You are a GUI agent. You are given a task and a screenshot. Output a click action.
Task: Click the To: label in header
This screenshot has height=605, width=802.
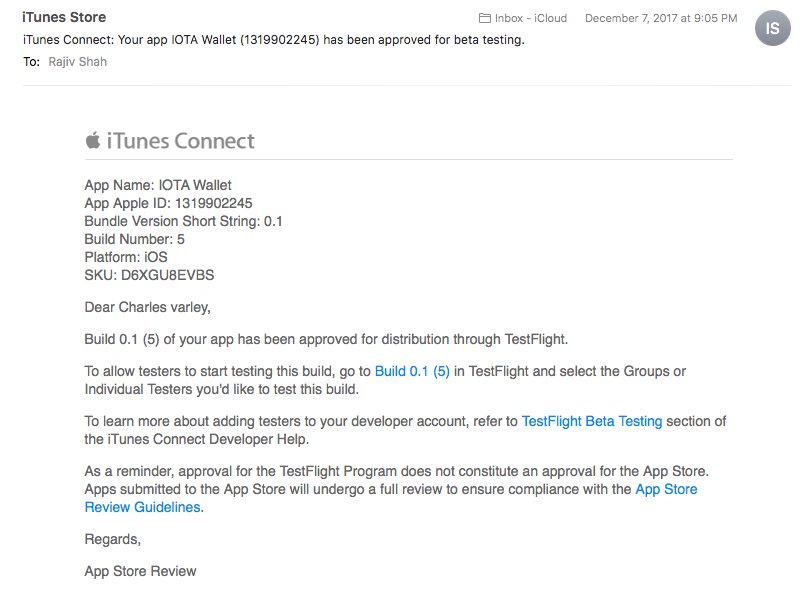[31, 62]
